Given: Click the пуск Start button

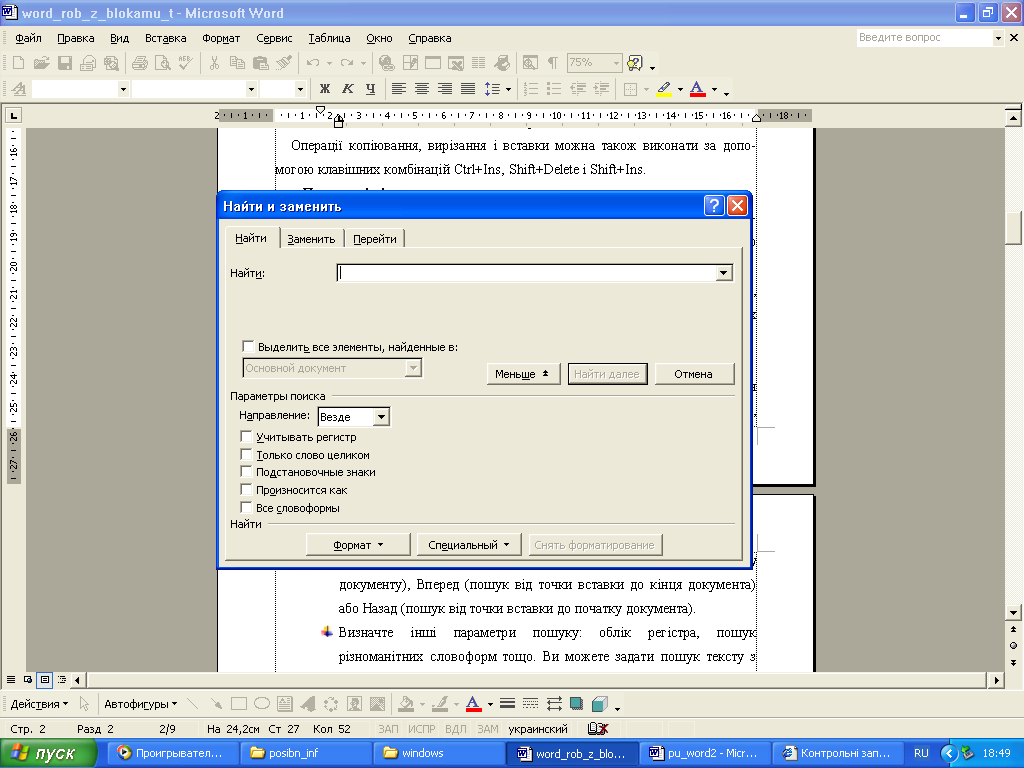Looking at the screenshot, I should pyautogui.click(x=46, y=753).
